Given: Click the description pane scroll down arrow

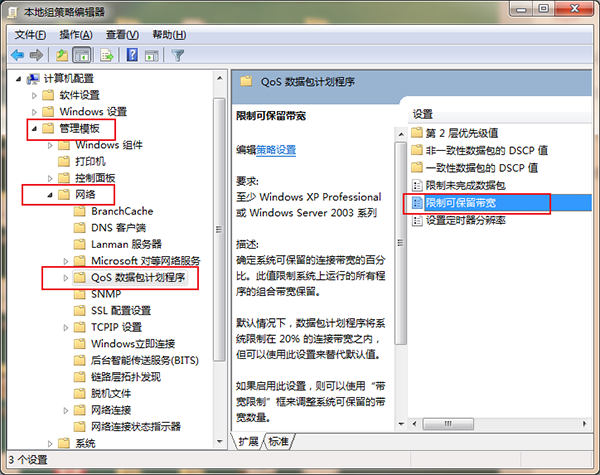Looking at the screenshot, I should (x=401, y=424).
